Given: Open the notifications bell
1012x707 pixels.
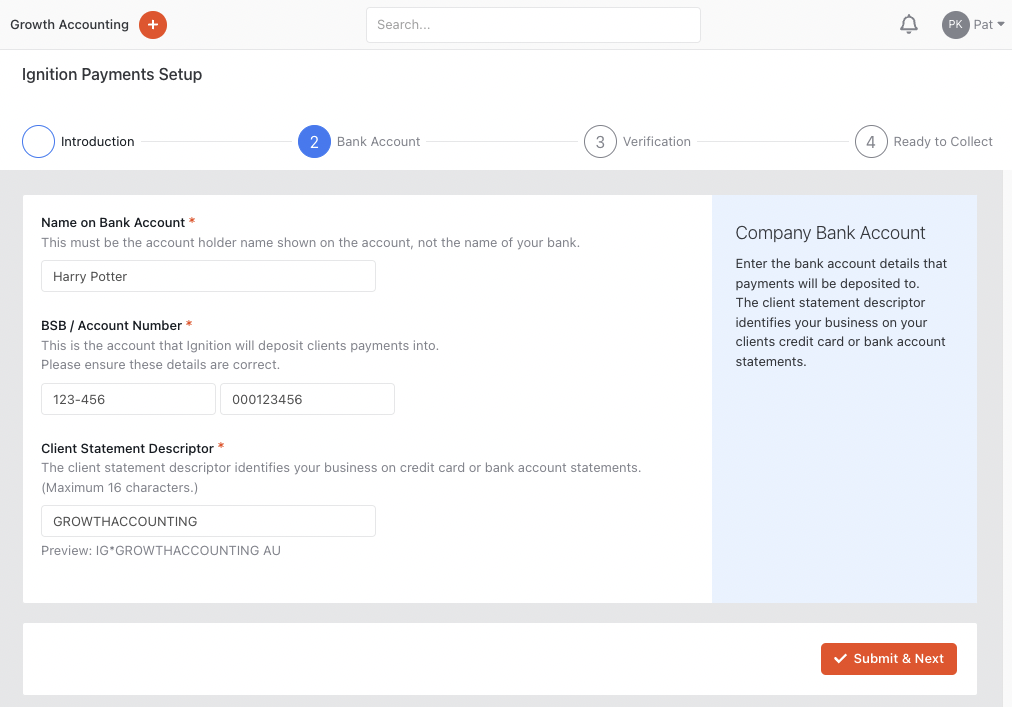Looking at the screenshot, I should point(909,25).
